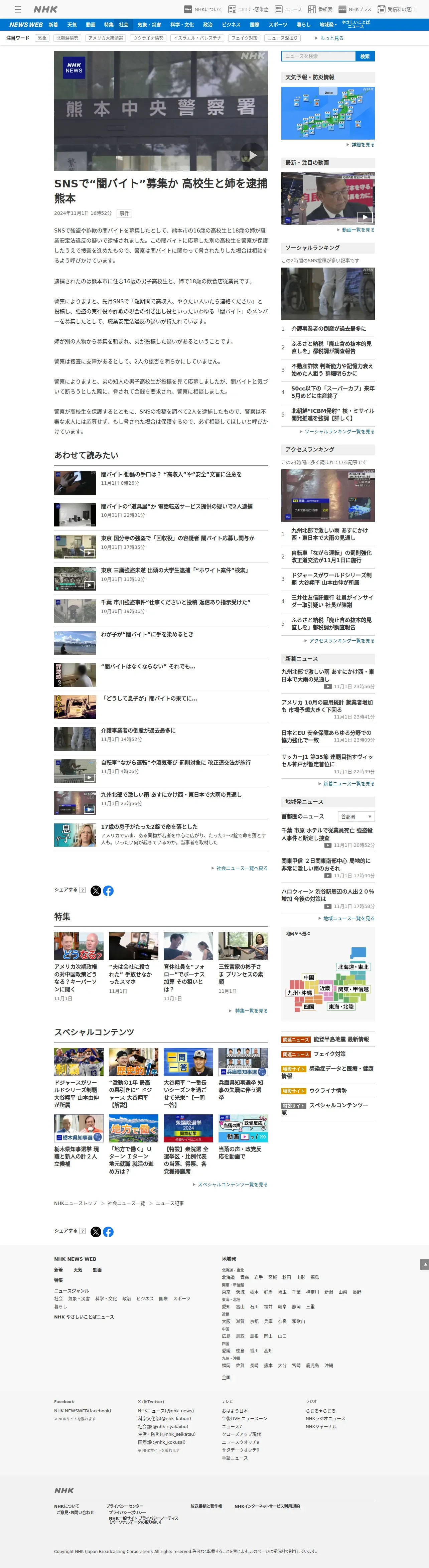Share on Facebook below the breadcrumb
429x1568 pixels.
108,1231
